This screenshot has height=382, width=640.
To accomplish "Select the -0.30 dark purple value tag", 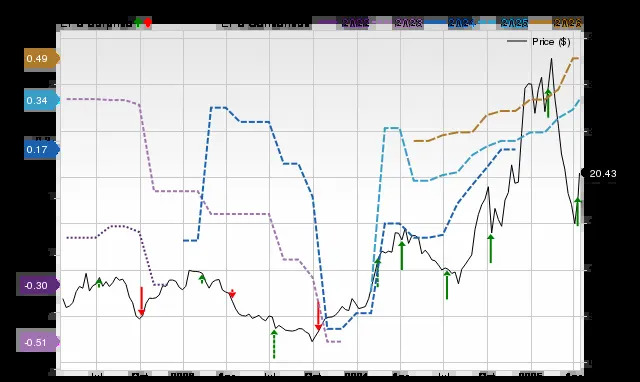I will click(38, 285).
